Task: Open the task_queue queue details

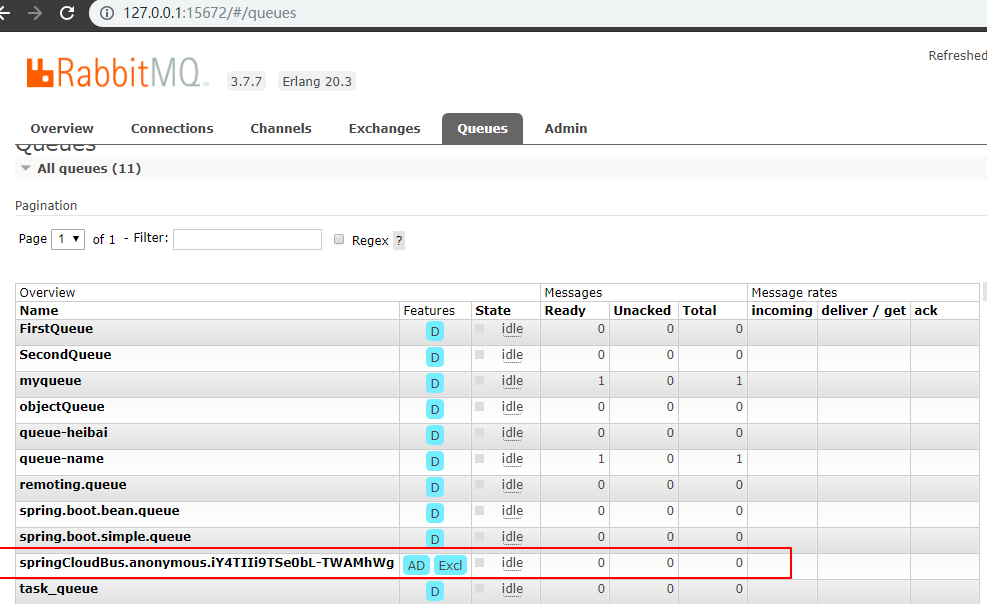Action: tap(59, 589)
